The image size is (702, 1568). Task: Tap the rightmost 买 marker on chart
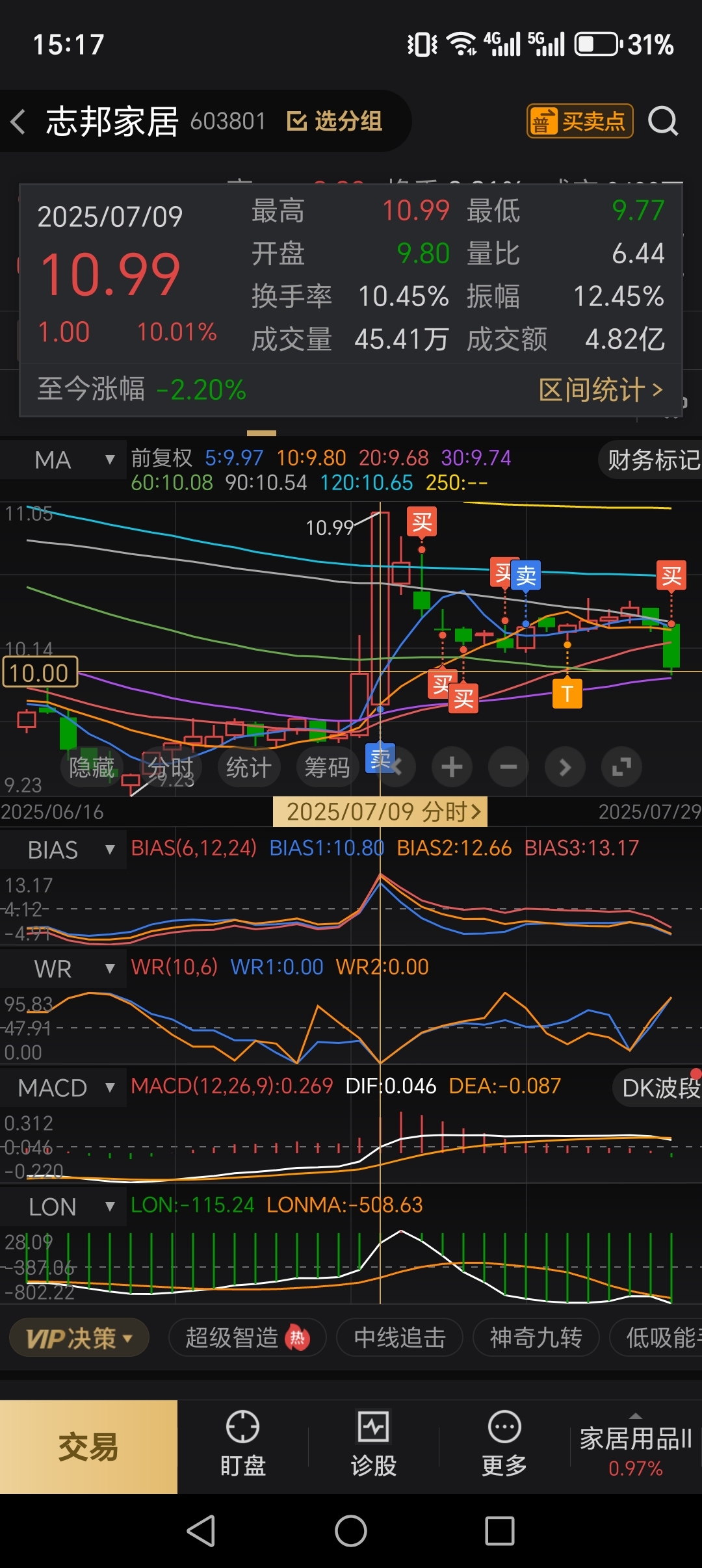671,575
